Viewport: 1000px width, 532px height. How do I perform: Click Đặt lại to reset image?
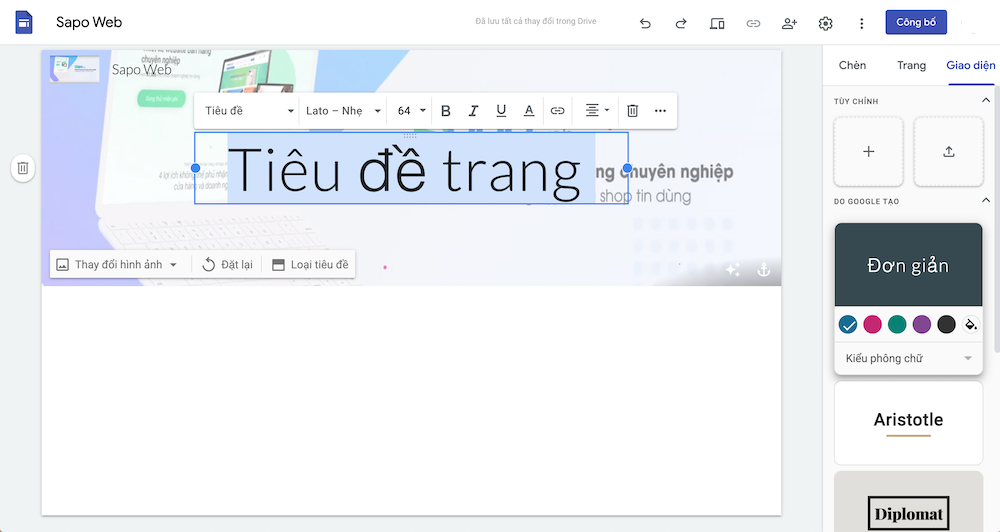click(x=228, y=265)
